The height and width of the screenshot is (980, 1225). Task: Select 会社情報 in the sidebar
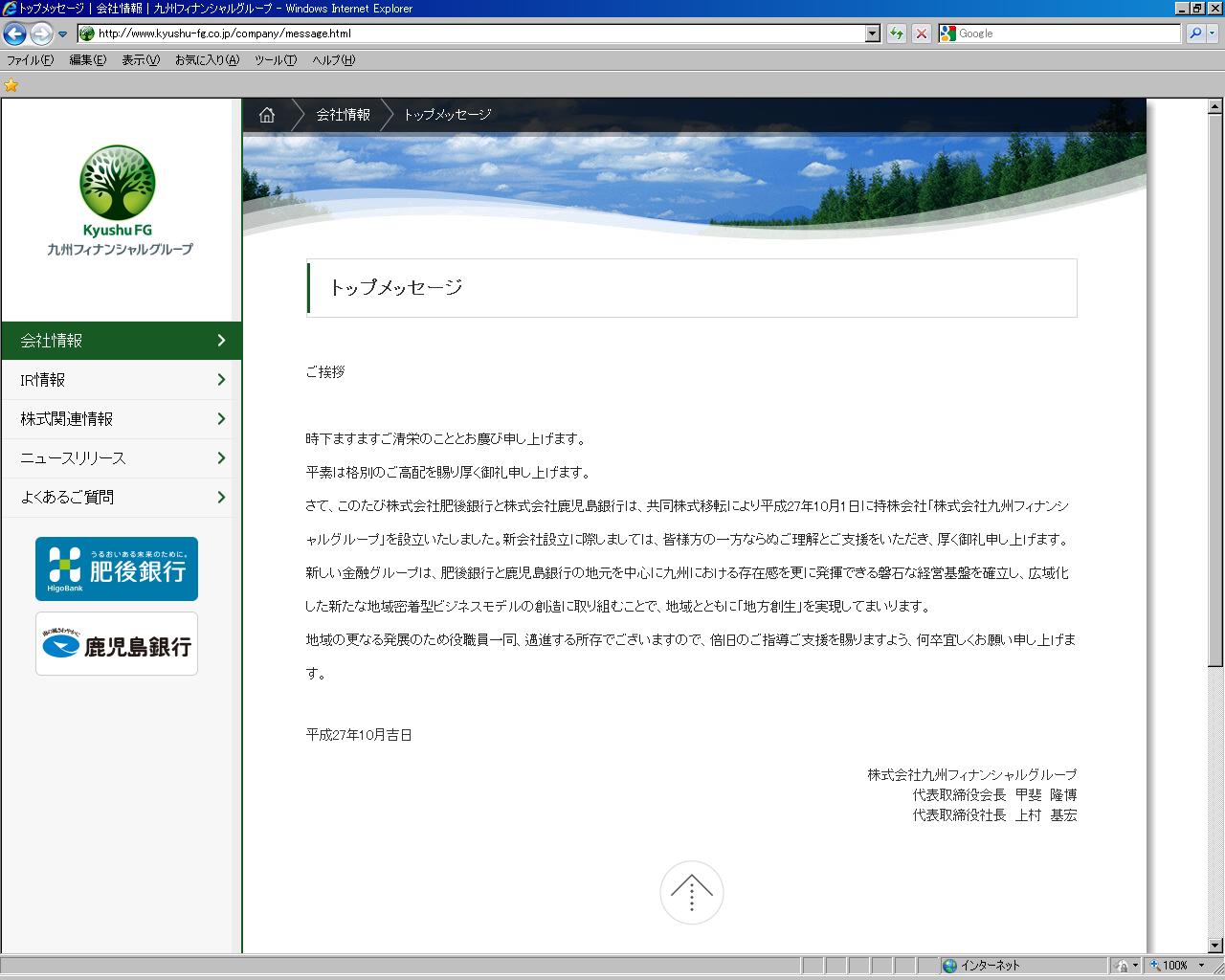(x=121, y=341)
